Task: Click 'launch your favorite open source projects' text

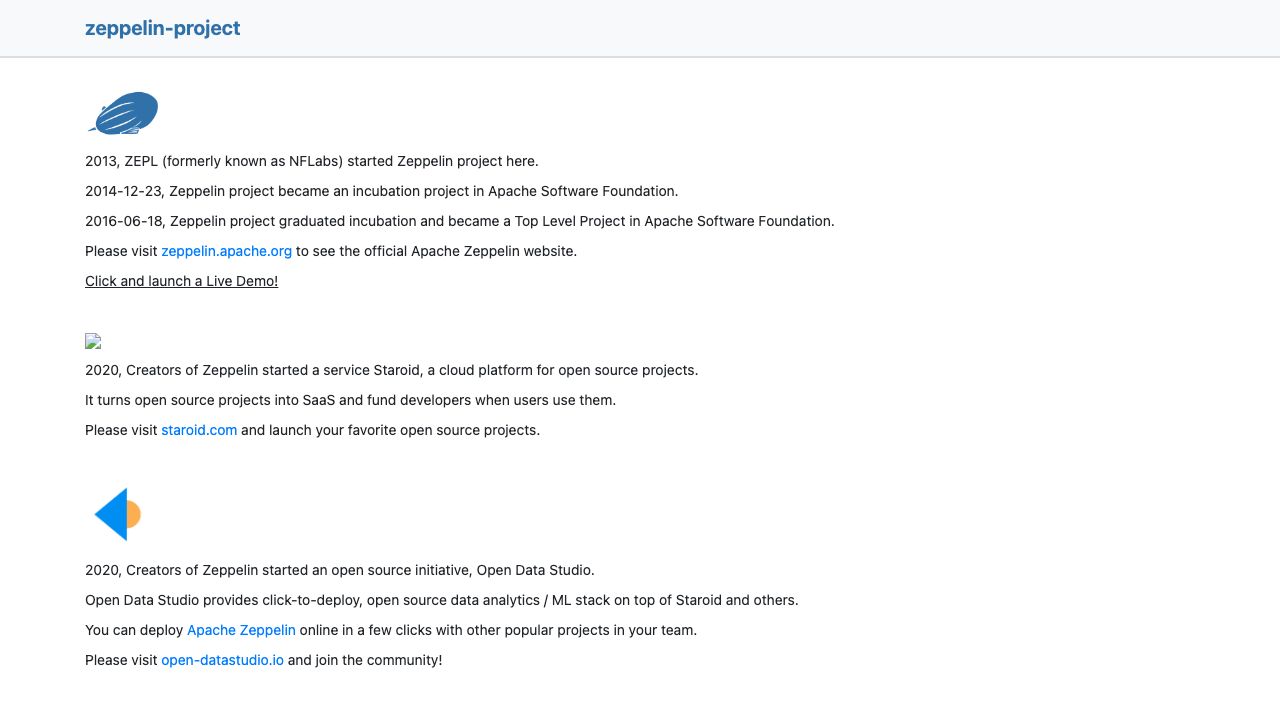Action: 390,430
